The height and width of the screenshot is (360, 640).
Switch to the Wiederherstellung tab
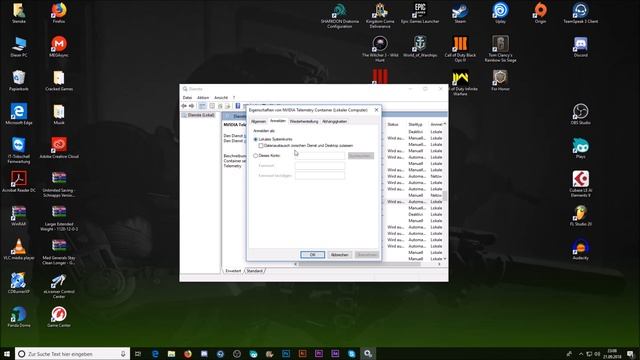pos(304,122)
